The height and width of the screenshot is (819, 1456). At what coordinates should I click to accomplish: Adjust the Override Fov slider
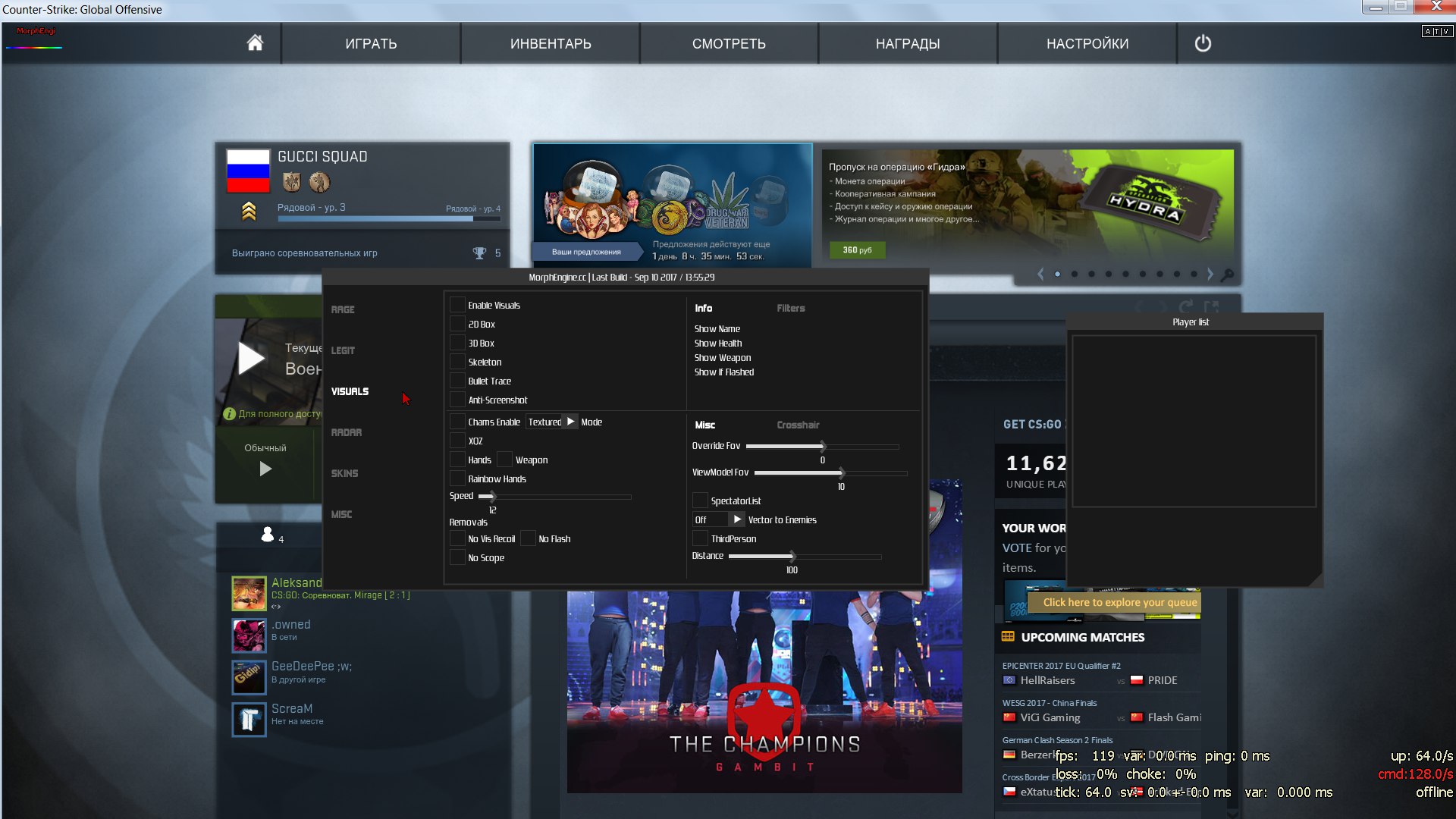point(823,446)
